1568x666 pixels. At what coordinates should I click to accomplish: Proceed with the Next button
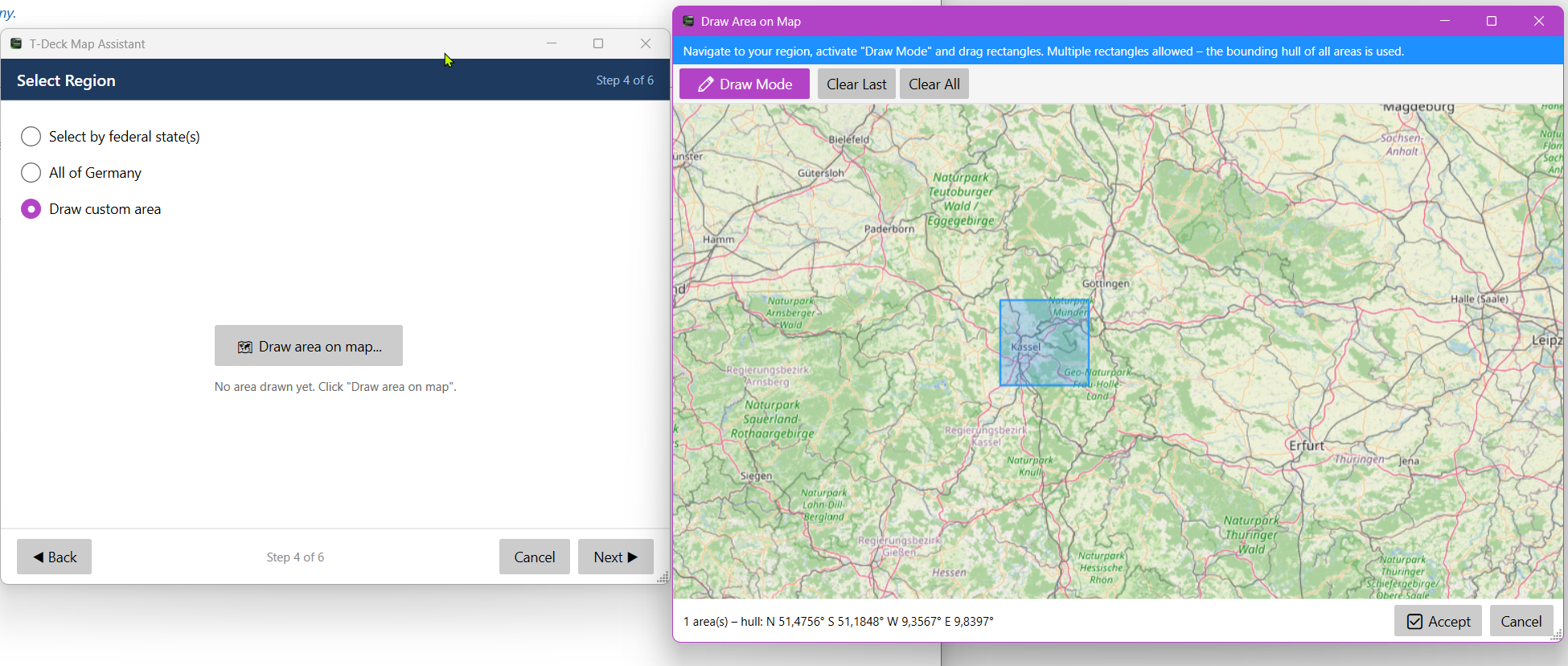(616, 557)
